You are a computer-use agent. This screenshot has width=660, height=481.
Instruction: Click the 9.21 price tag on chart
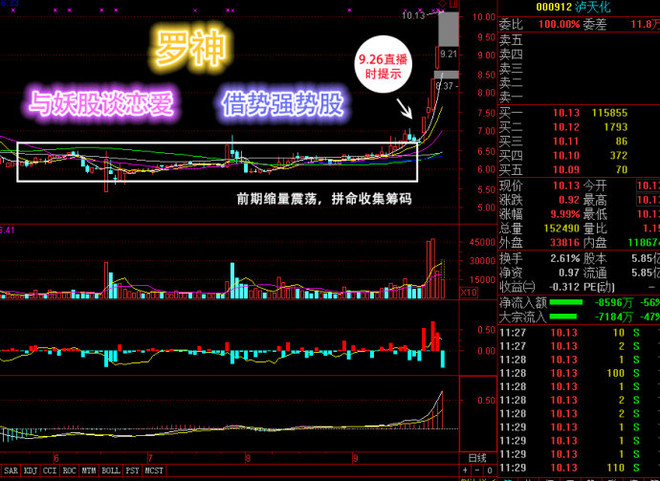[449, 54]
